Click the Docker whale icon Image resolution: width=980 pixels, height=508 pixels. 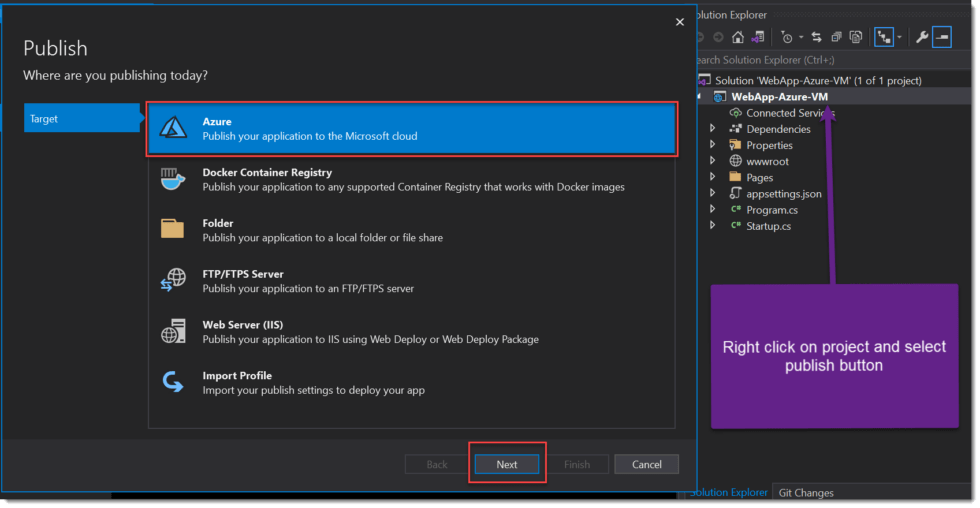[x=173, y=179]
